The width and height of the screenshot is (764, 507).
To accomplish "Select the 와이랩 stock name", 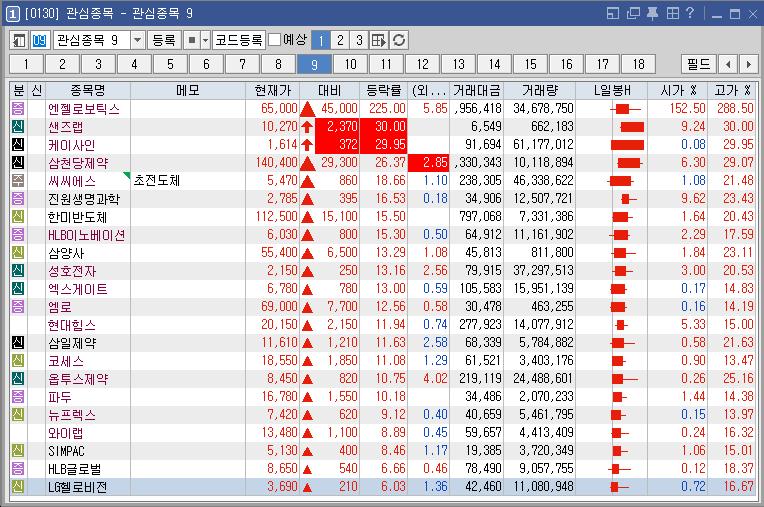I will 65,433.
